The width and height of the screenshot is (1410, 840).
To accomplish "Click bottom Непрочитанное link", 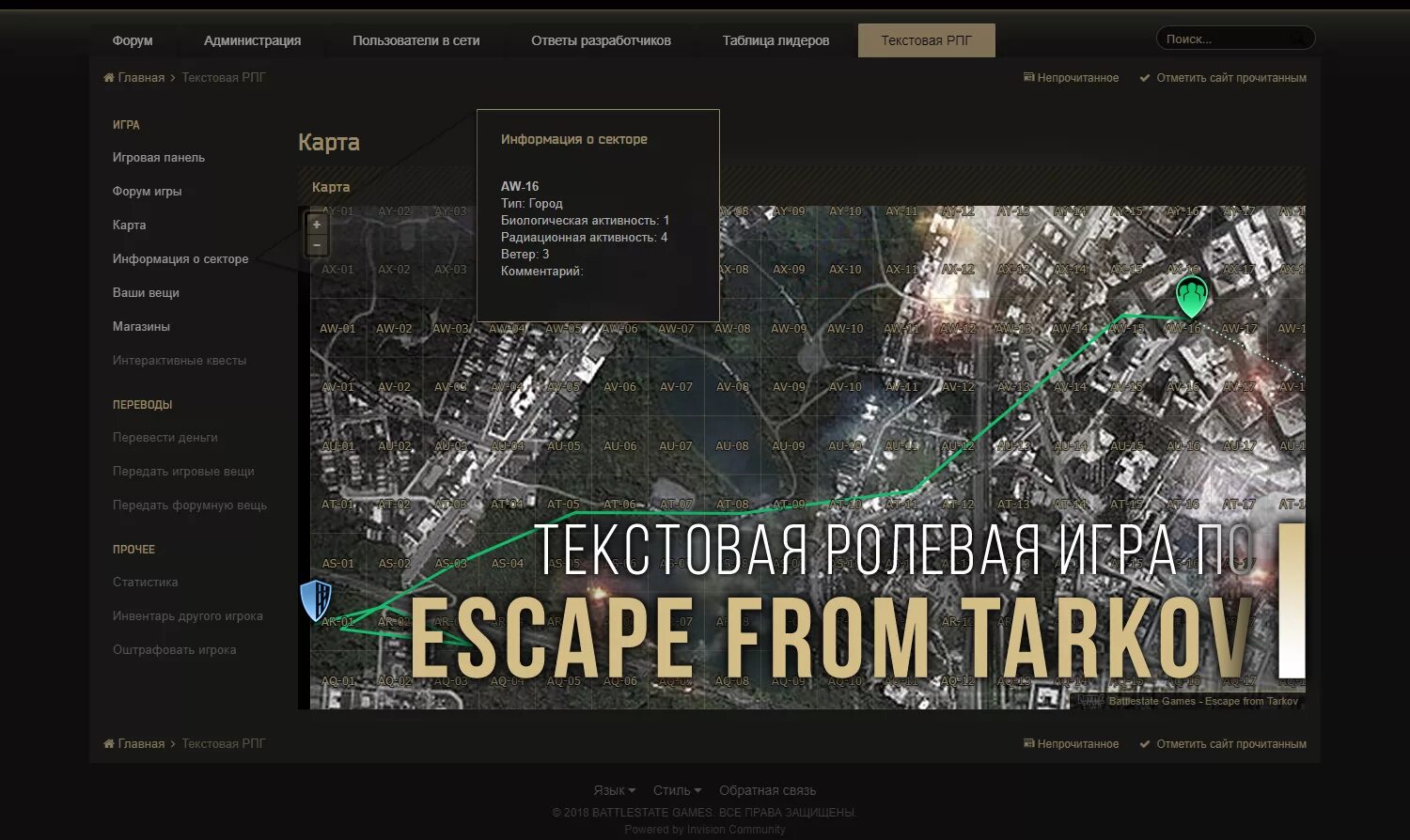I will tap(1078, 744).
